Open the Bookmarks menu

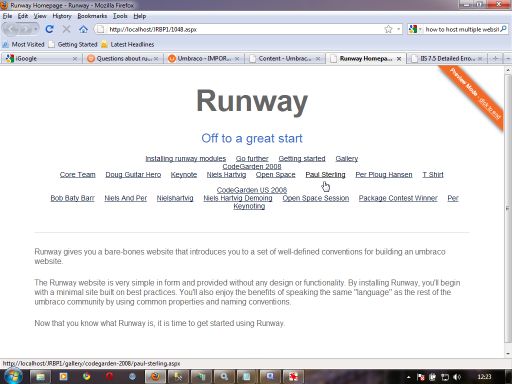click(92, 16)
